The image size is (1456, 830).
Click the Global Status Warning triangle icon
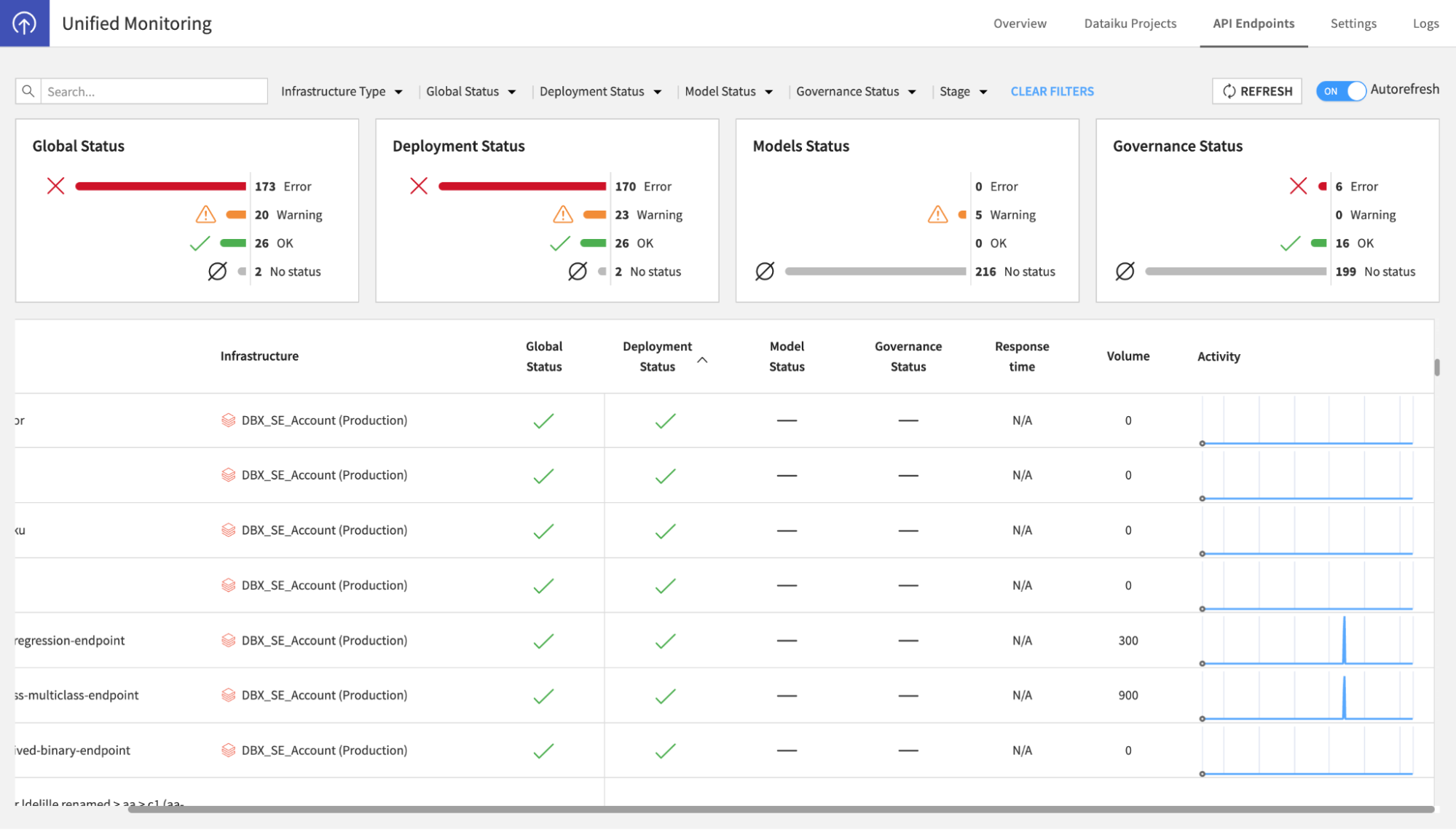(x=206, y=214)
